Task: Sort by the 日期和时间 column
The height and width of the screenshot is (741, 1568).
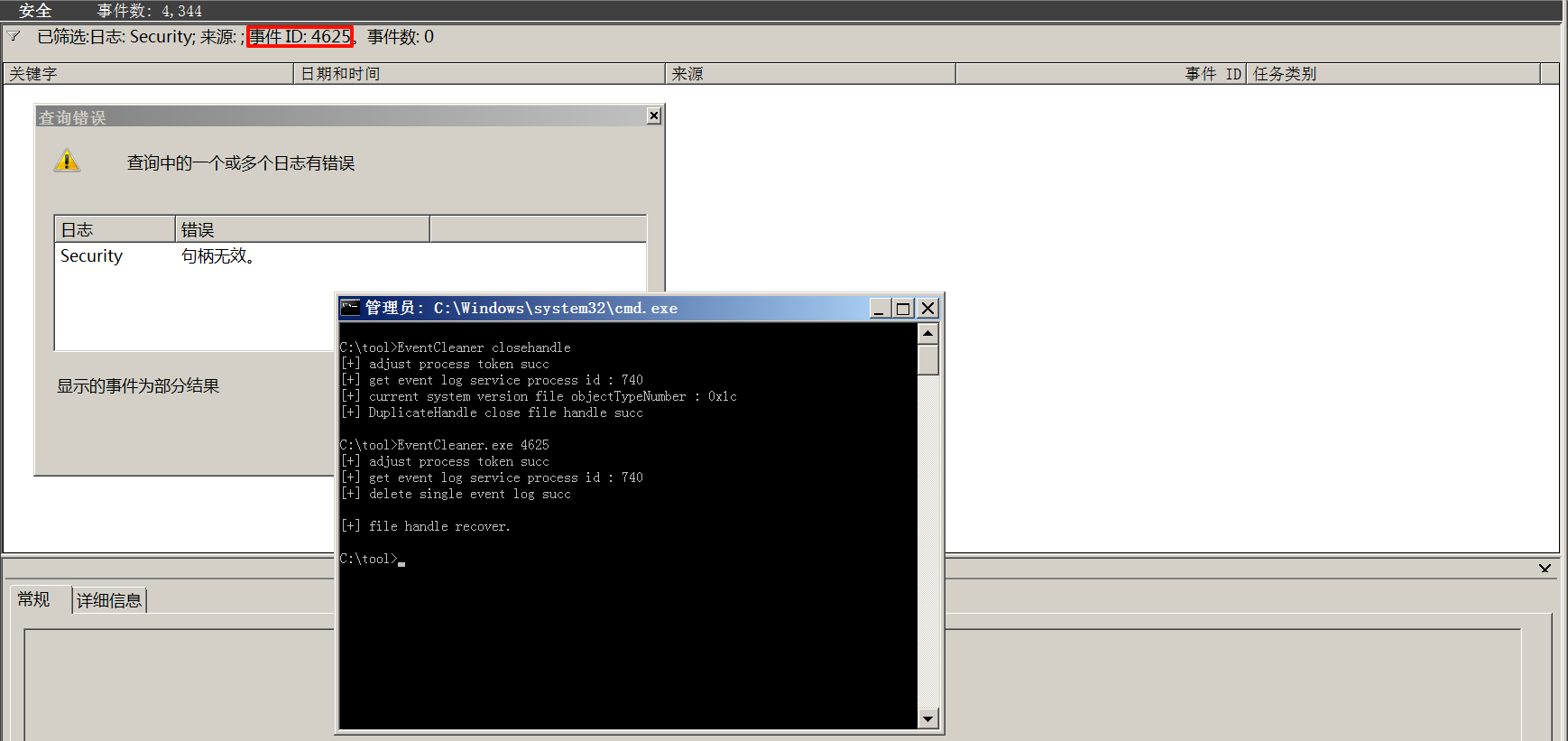Action: coord(478,74)
